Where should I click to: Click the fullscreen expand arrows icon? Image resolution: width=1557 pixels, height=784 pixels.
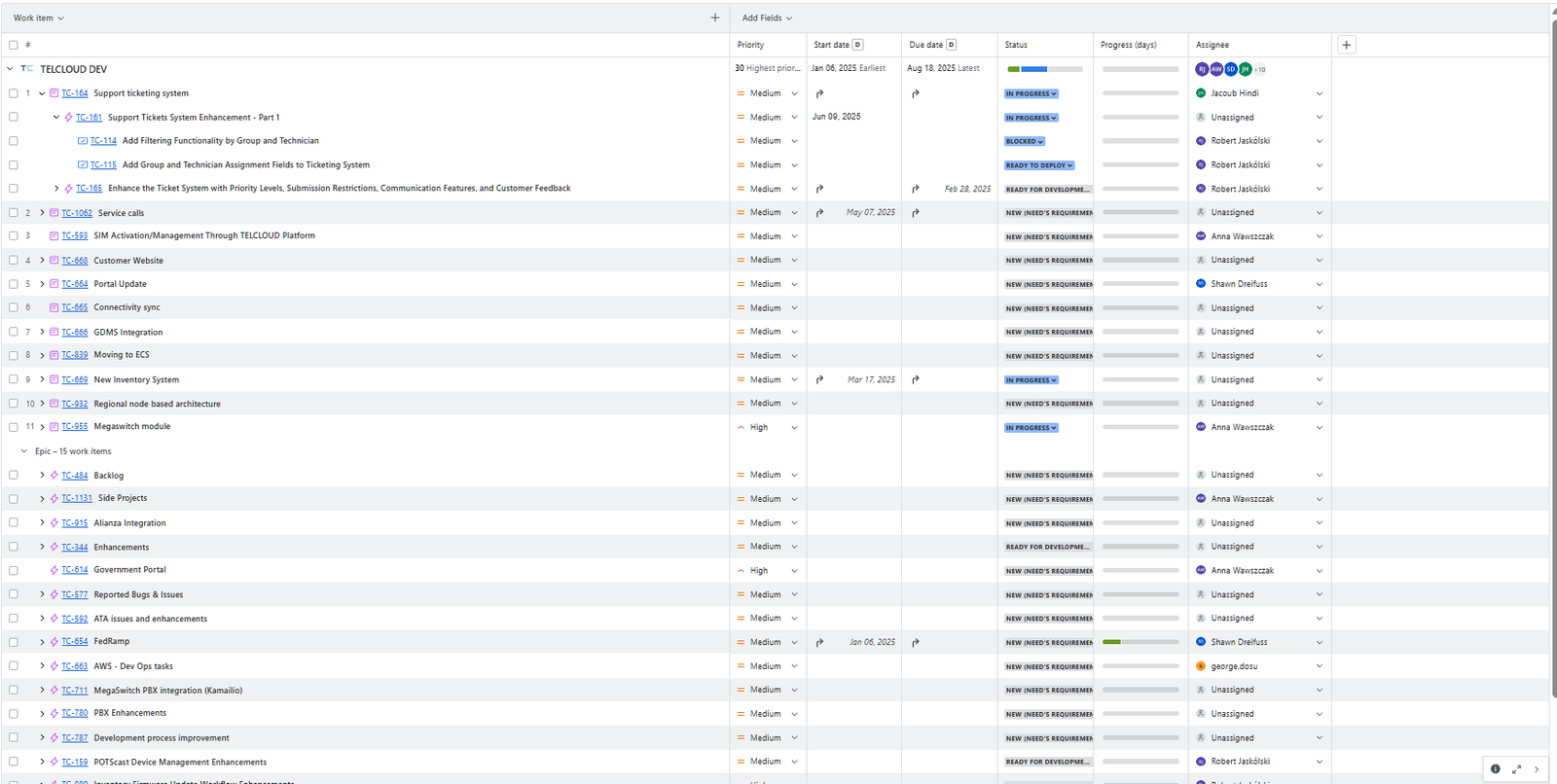tap(1516, 769)
